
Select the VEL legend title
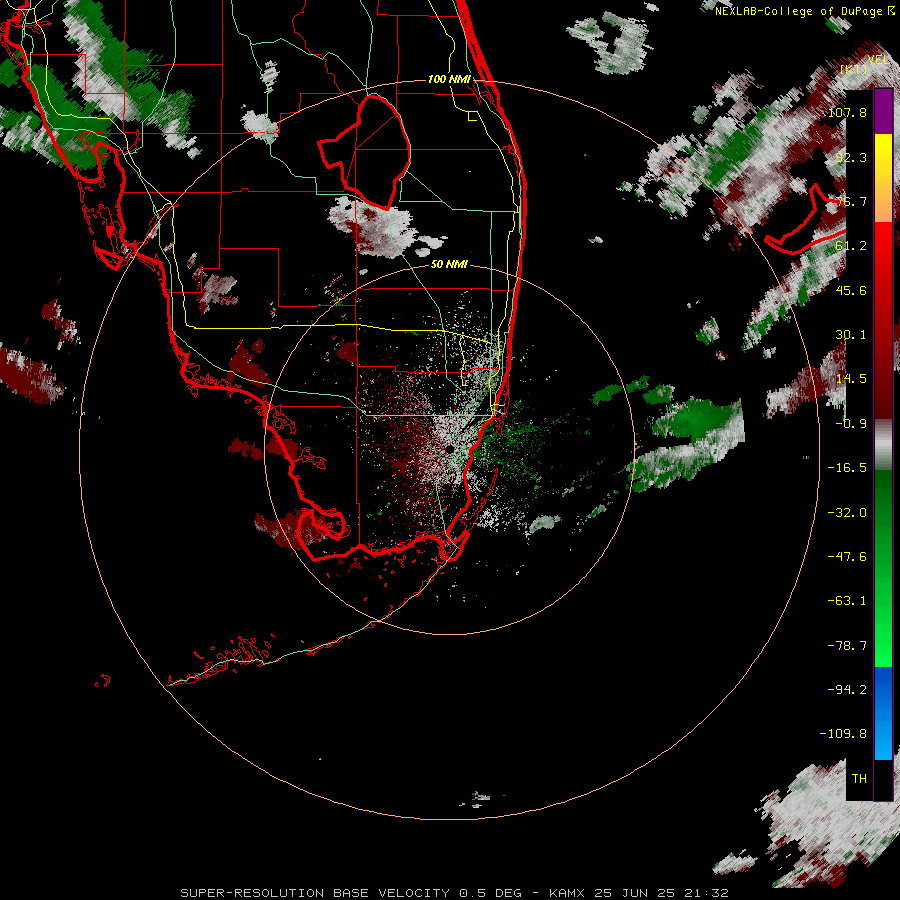(878, 60)
